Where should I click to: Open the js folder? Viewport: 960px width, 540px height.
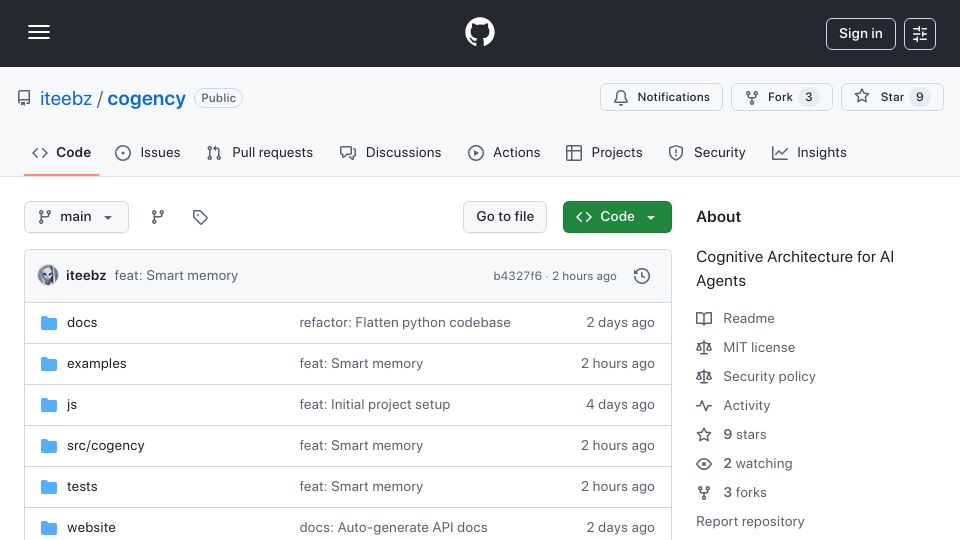coord(72,405)
